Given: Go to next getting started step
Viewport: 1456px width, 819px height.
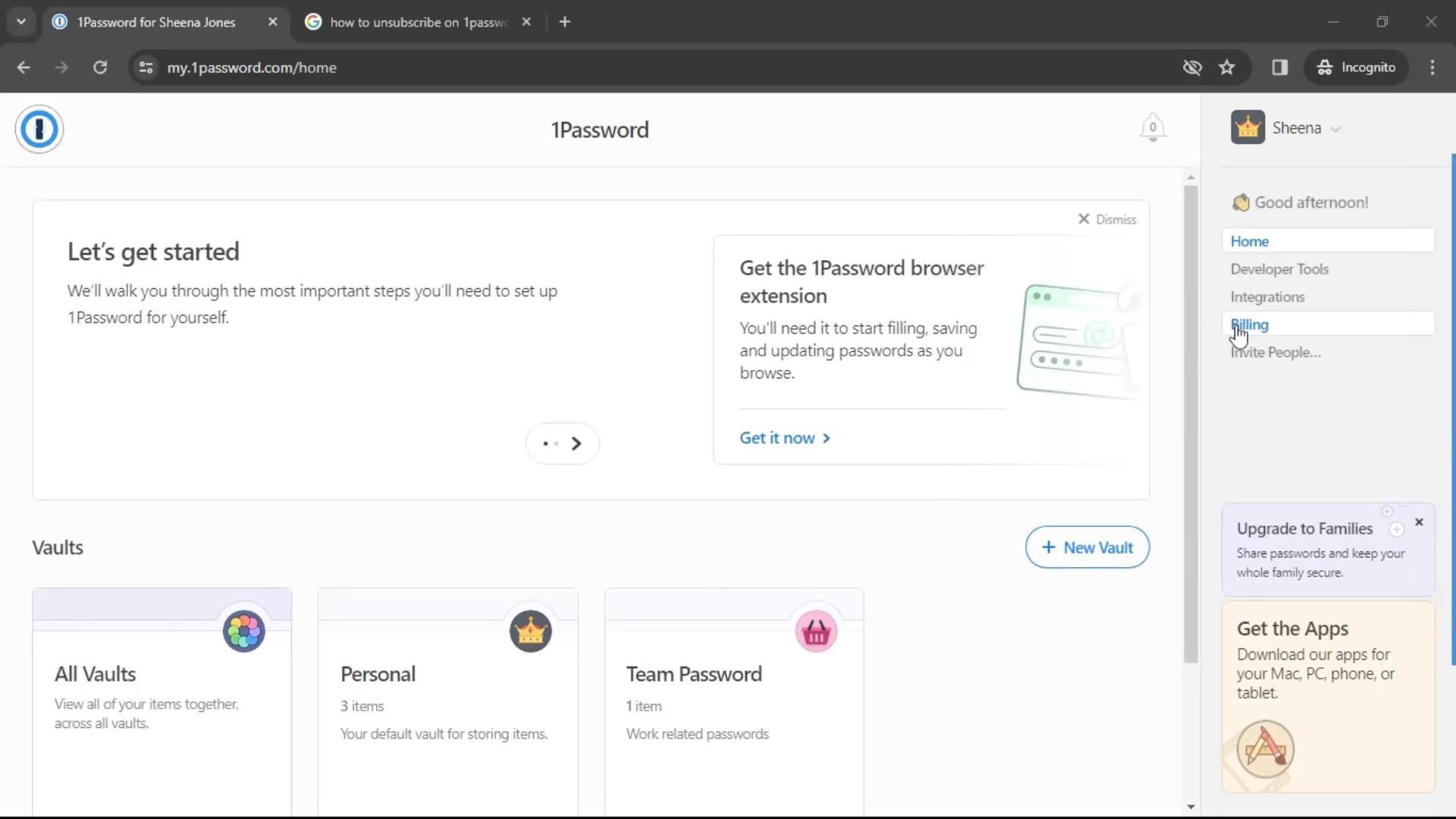Looking at the screenshot, I should click(x=576, y=444).
